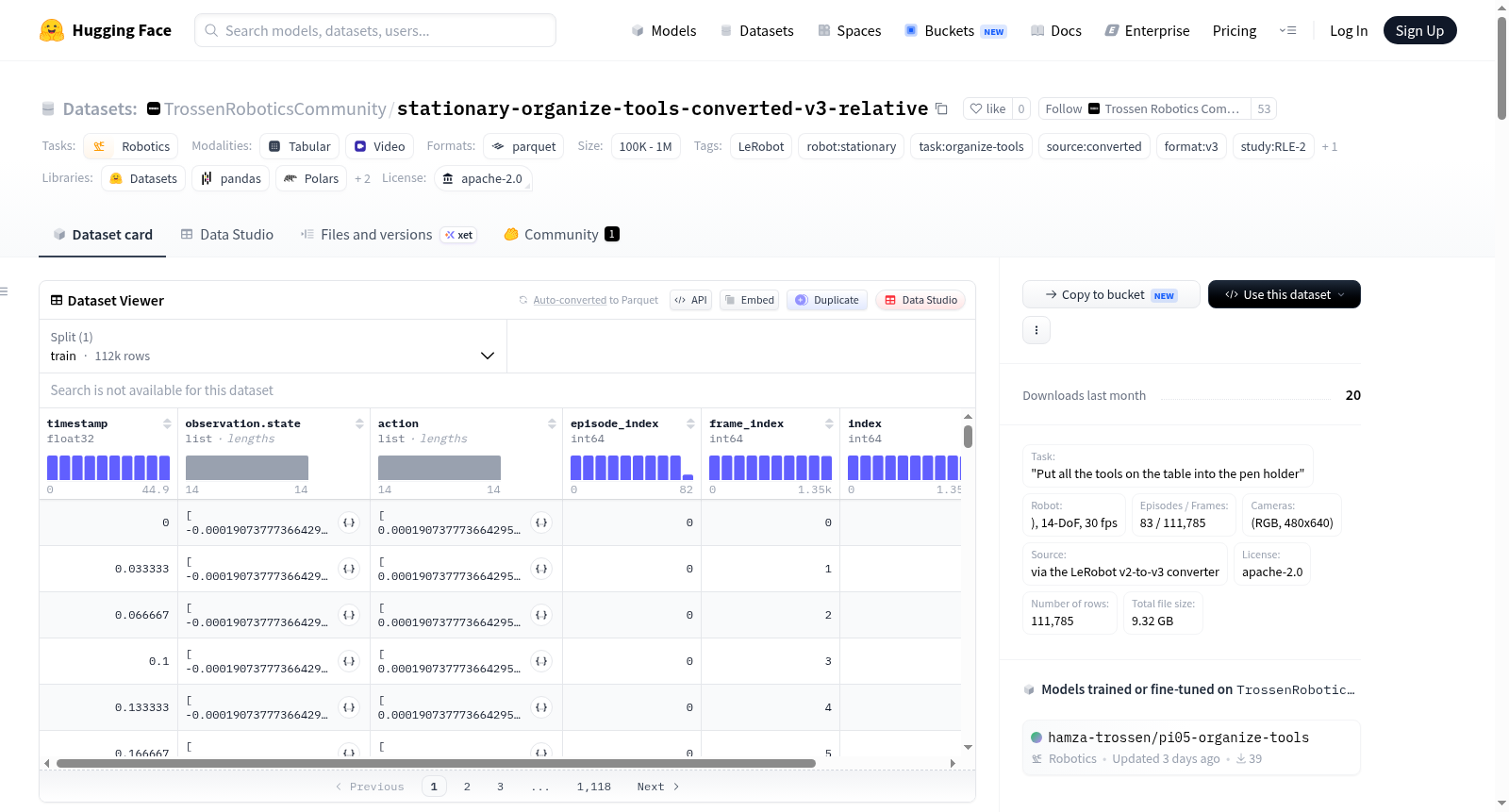Expand observation.state cell in 0.033333 row
Screen dimensions: 1509x812
pyautogui.click(x=349, y=569)
